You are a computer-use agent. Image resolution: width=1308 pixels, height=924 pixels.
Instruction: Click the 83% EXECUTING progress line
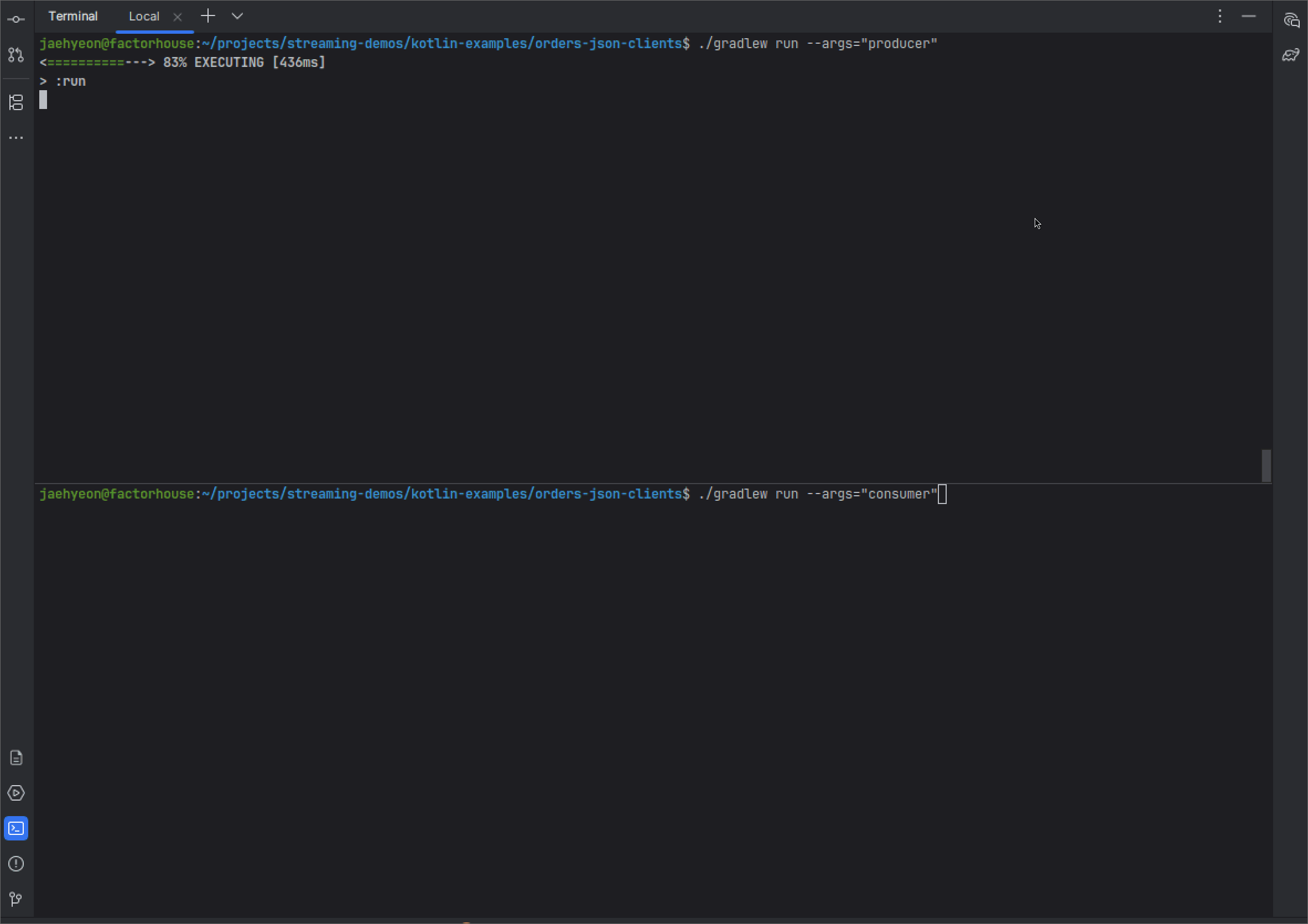coord(182,62)
